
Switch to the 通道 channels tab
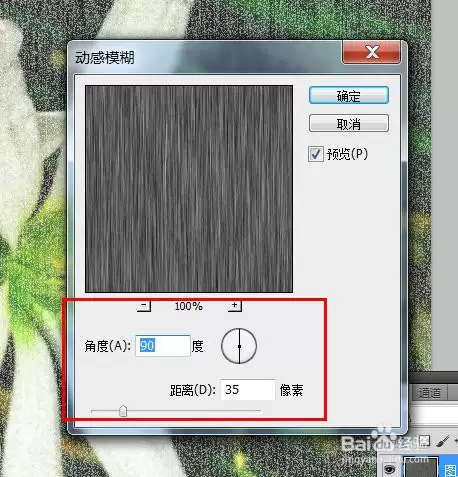click(430, 393)
